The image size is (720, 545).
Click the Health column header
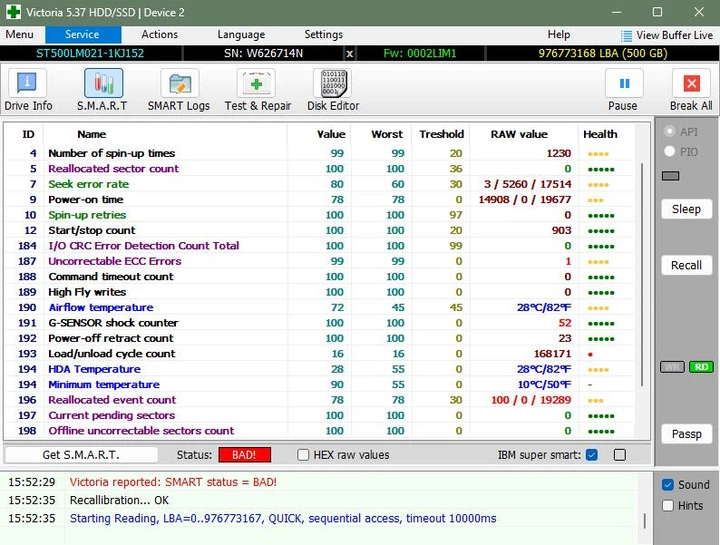pyautogui.click(x=600, y=134)
